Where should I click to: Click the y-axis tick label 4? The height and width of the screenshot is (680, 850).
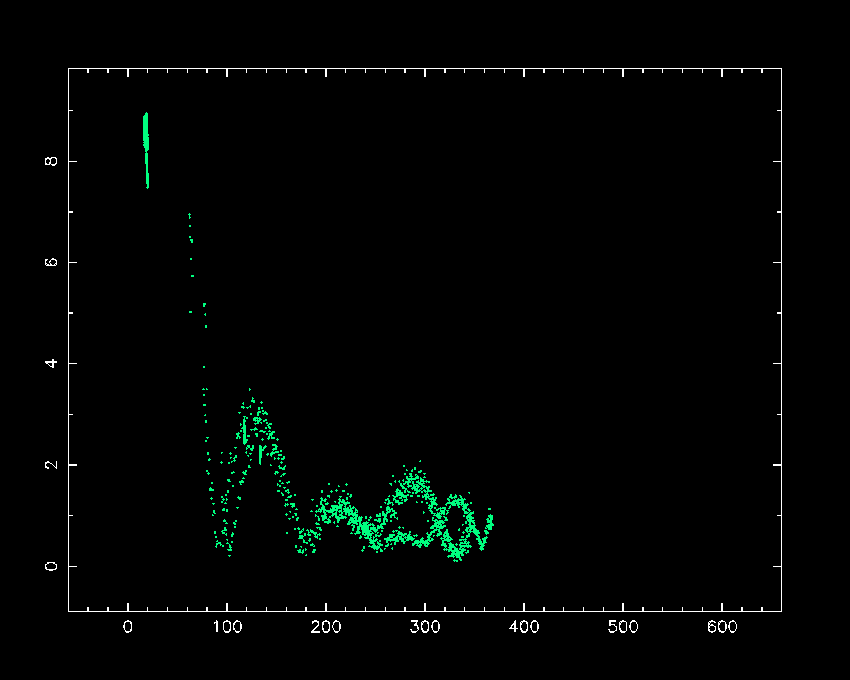coord(51,363)
